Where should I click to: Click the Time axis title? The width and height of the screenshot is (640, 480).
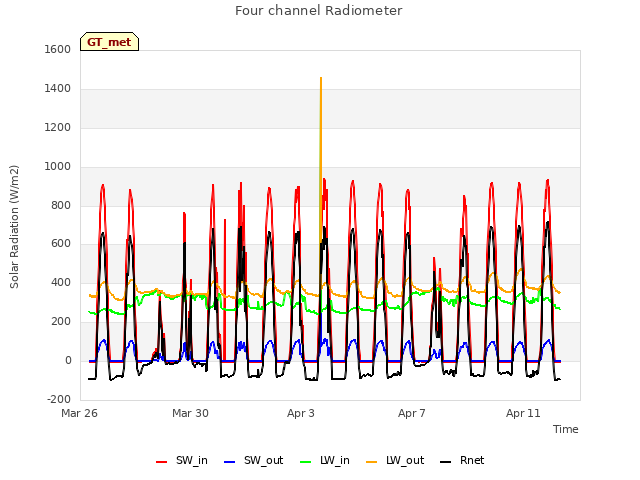[566, 429]
